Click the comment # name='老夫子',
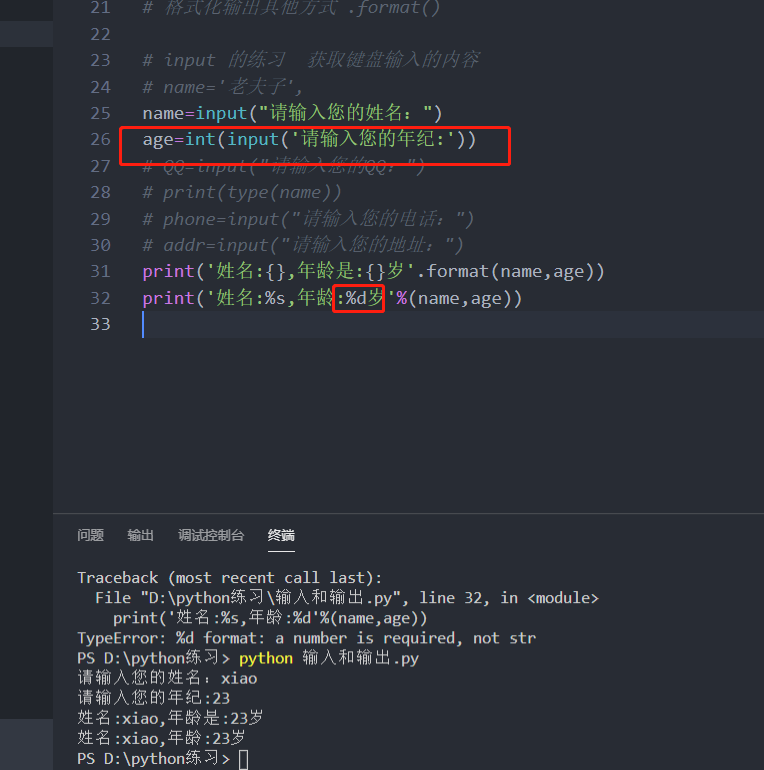The width and height of the screenshot is (764, 770). point(223,87)
